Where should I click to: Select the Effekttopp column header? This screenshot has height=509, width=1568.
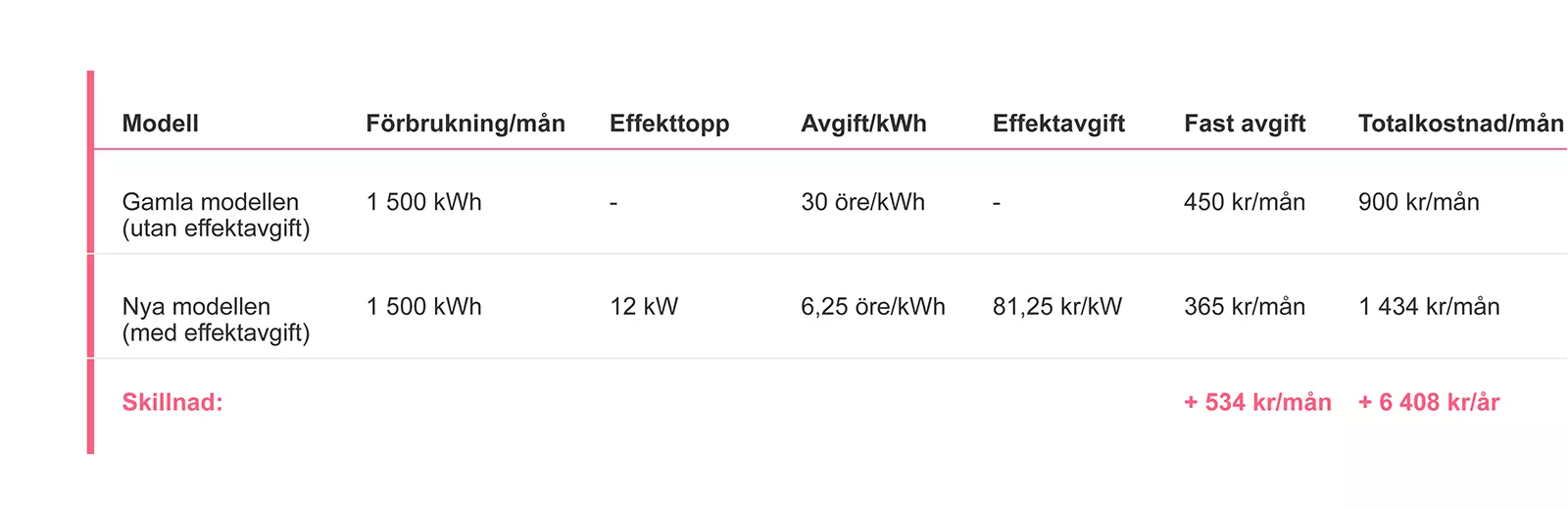[669, 124]
